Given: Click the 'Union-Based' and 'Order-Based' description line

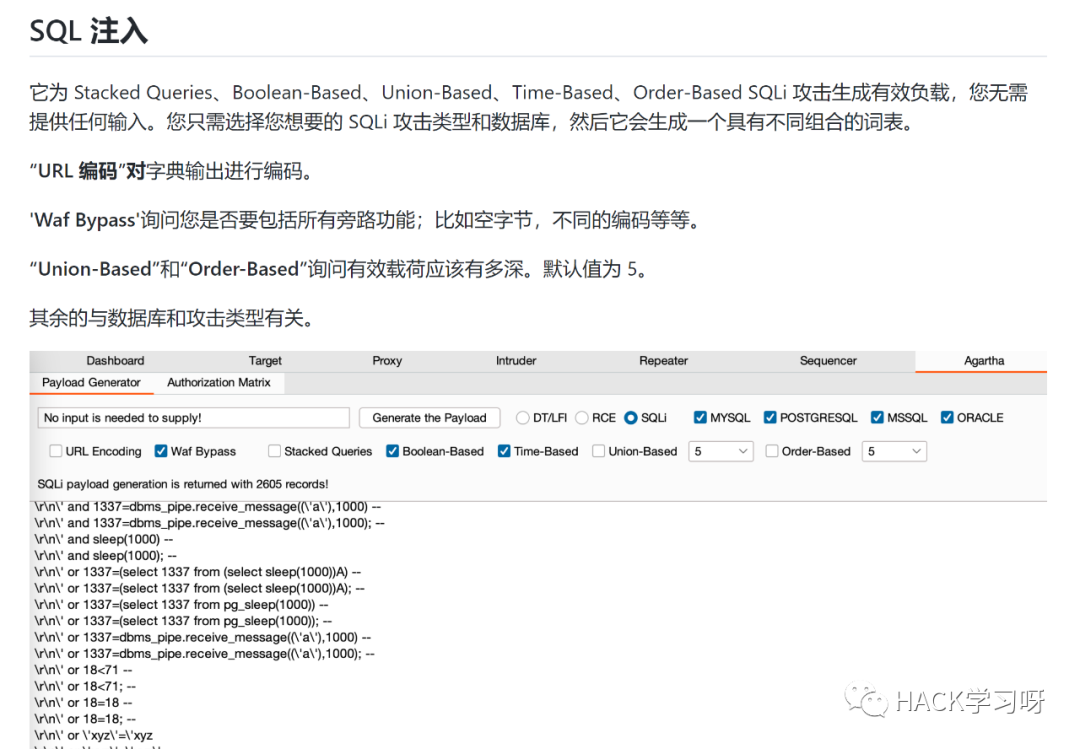Looking at the screenshot, I should pos(340,269).
